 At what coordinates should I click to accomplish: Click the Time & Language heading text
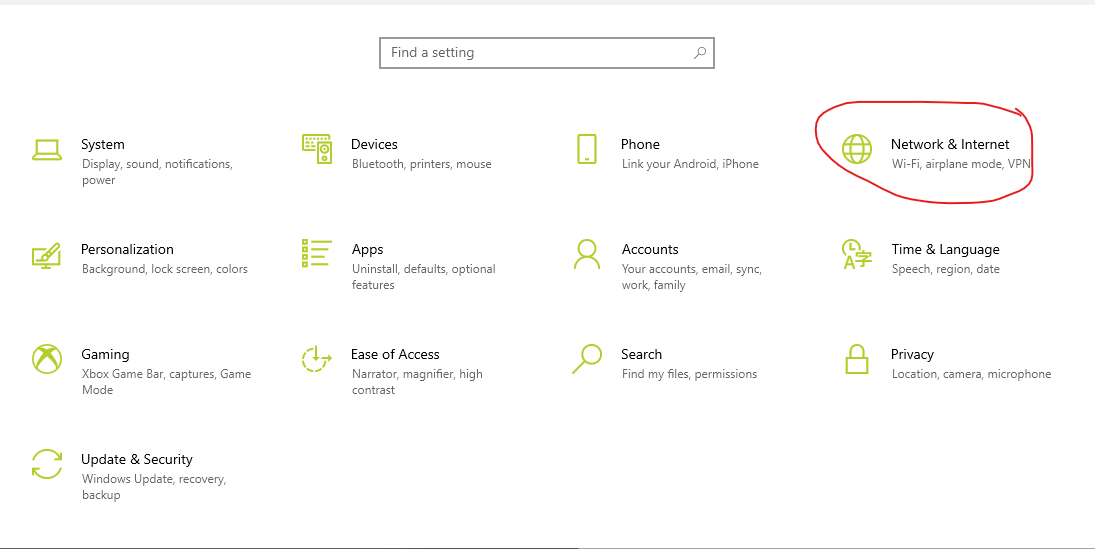tap(946, 249)
